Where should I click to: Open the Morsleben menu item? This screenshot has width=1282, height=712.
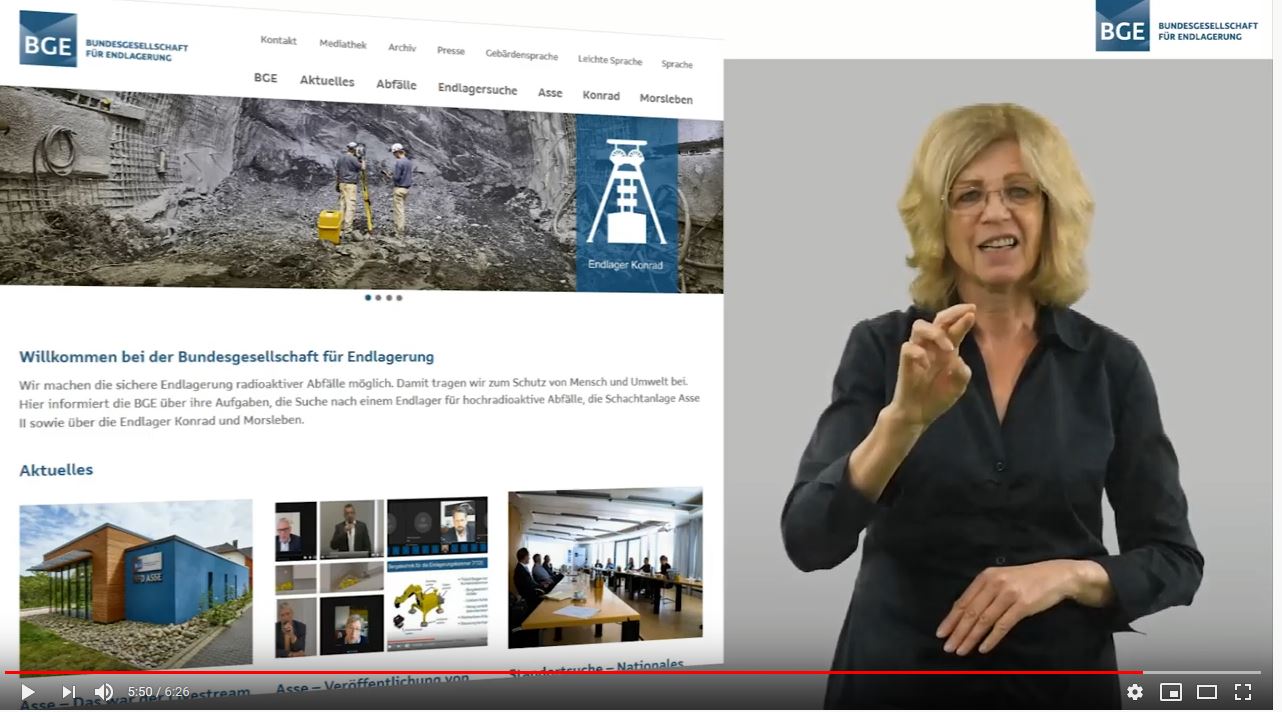pyautogui.click(x=666, y=99)
